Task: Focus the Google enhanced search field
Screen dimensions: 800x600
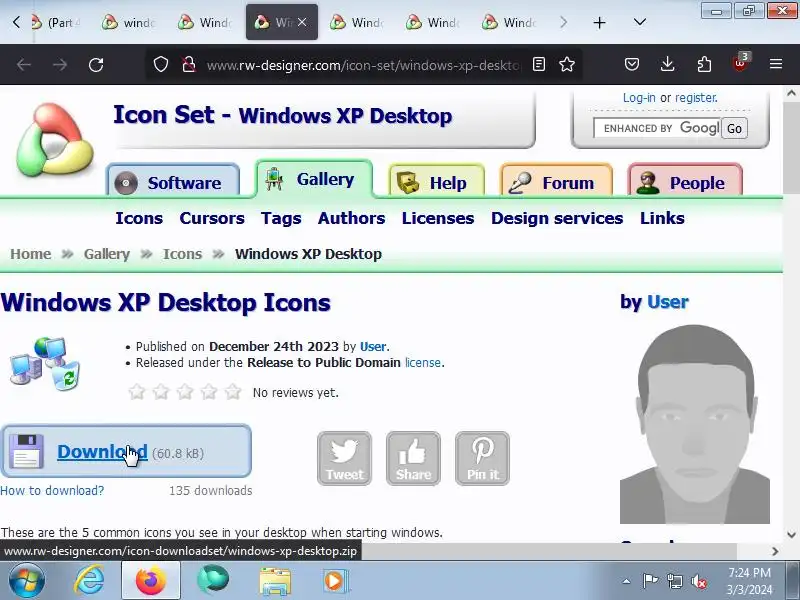Action: [x=657, y=128]
